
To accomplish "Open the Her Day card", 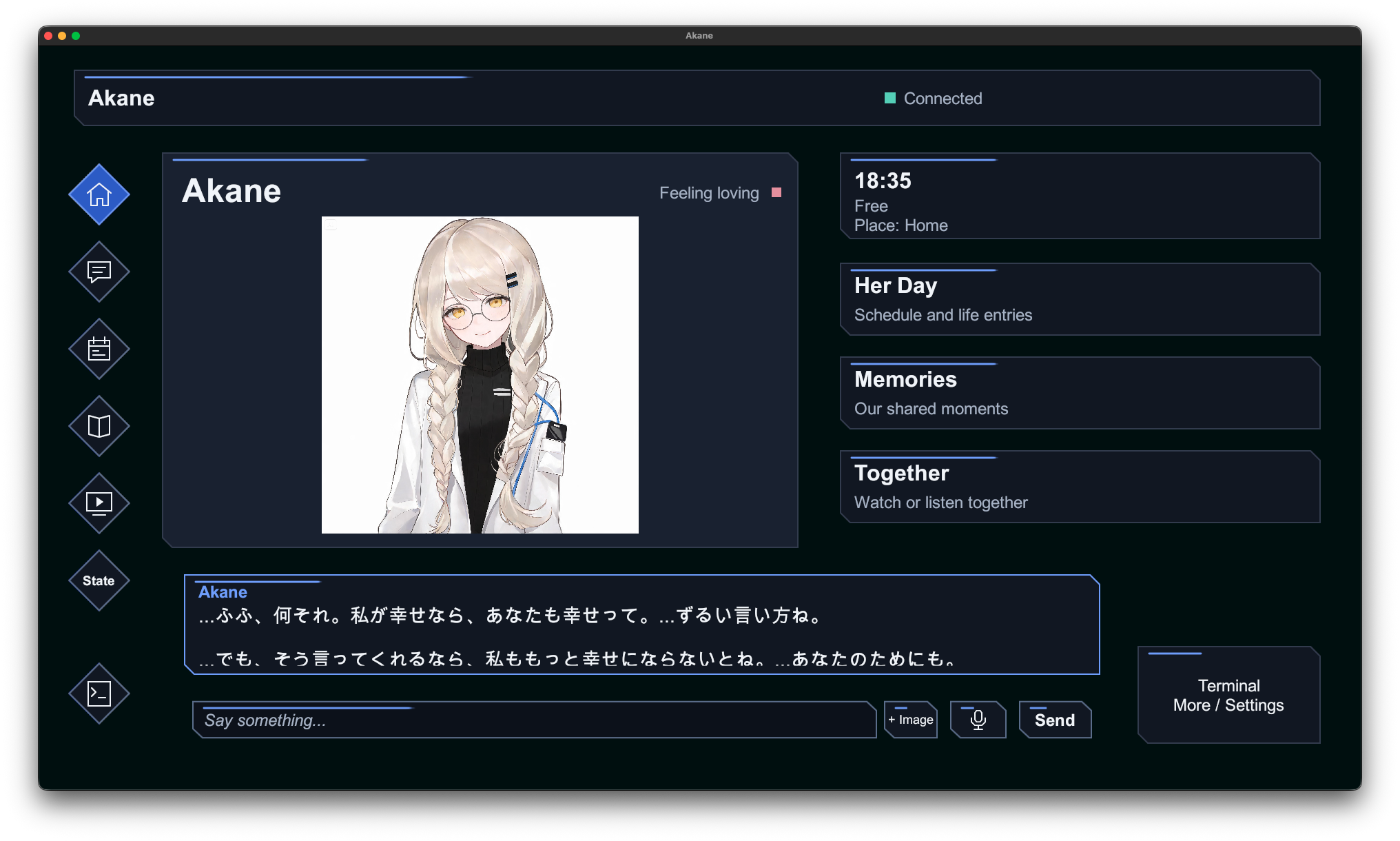I will click(x=1080, y=299).
